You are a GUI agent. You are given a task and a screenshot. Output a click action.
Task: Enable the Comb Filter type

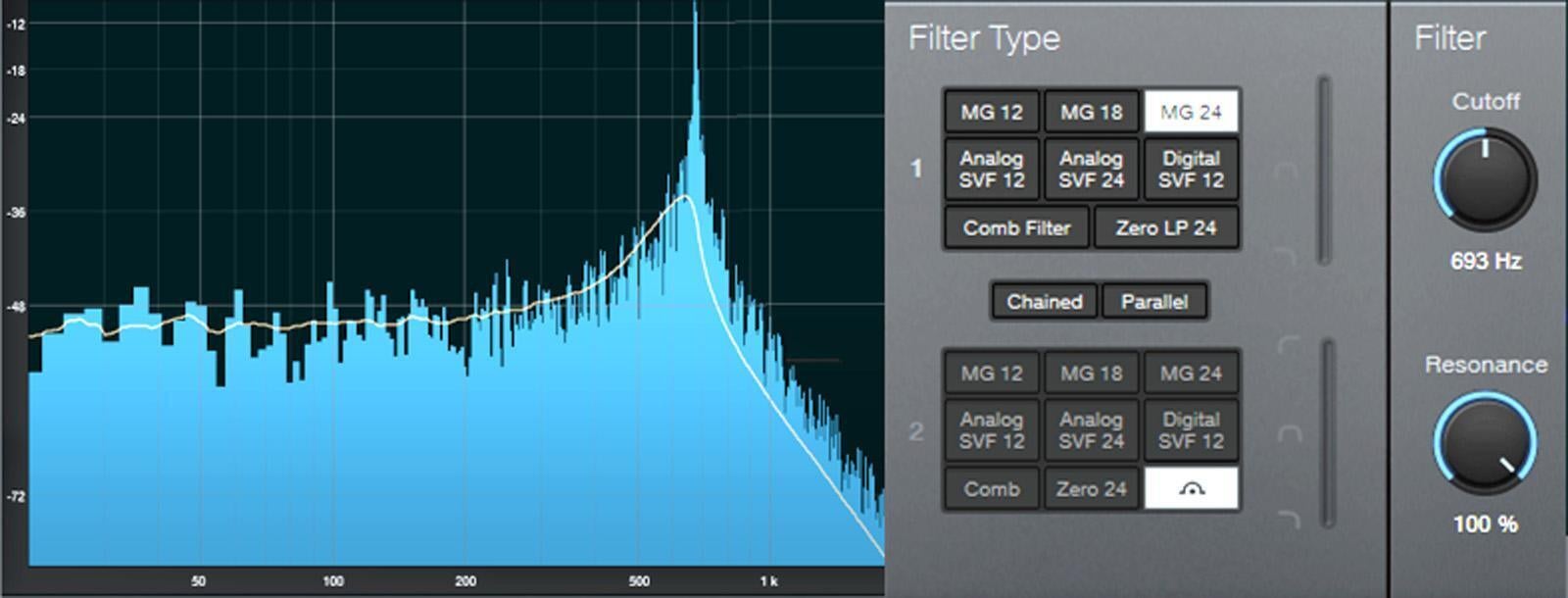[x=1016, y=228]
